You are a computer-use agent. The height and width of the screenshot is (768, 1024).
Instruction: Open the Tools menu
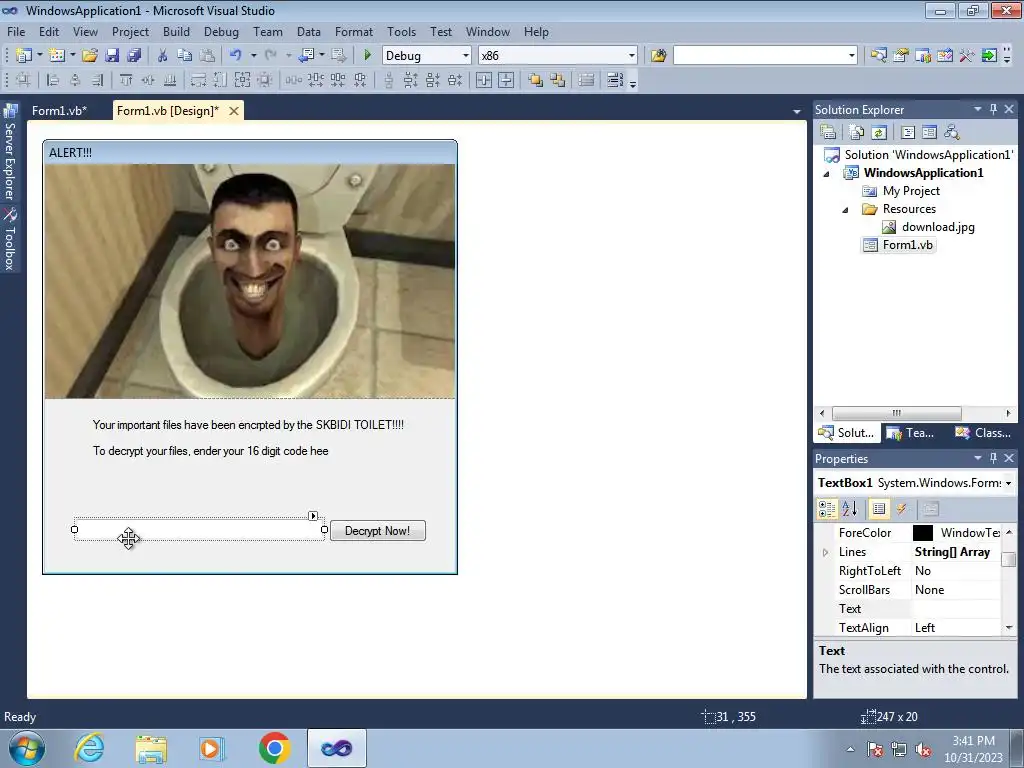point(401,31)
